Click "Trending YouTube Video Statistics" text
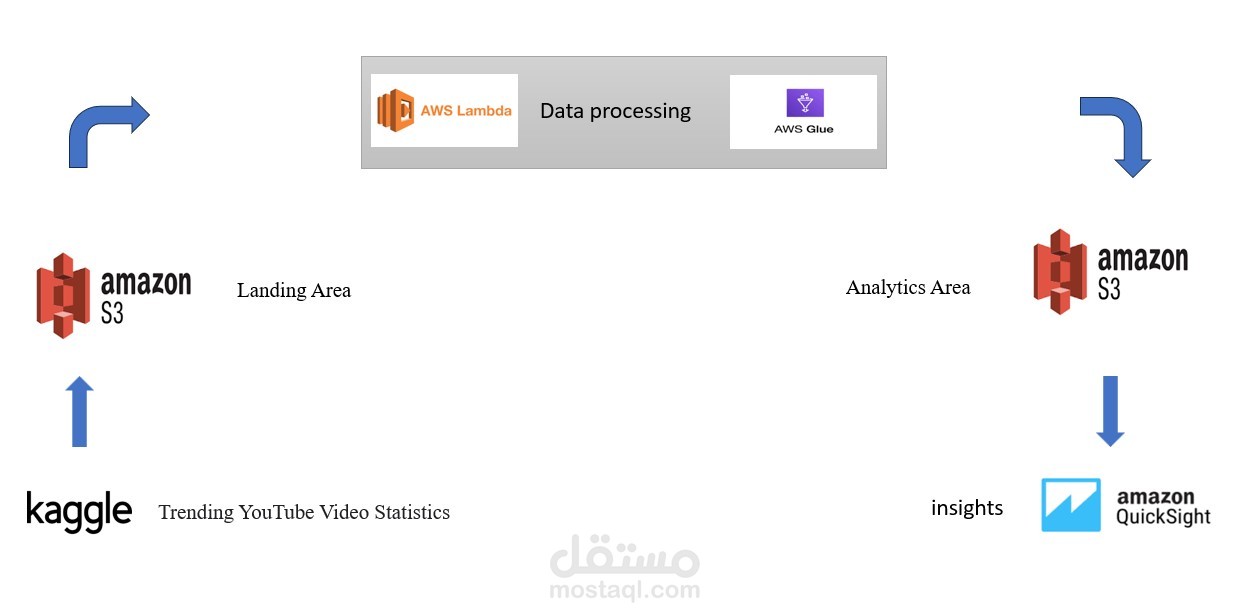The image size is (1250, 615). coord(304,513)
